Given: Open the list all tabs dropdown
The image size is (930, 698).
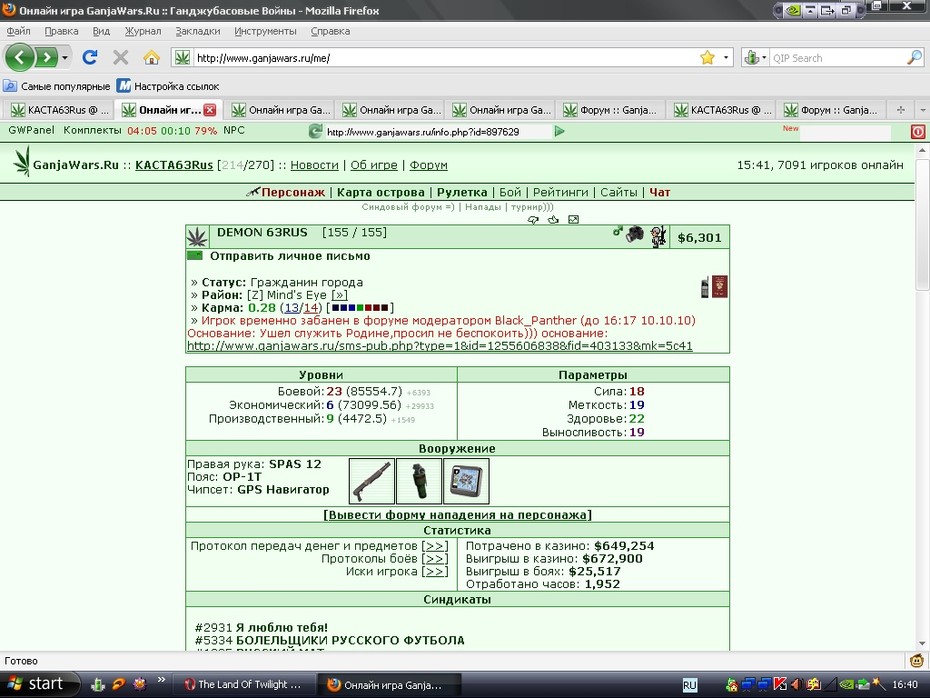Looking at the screenshot, I should (922, 110).
